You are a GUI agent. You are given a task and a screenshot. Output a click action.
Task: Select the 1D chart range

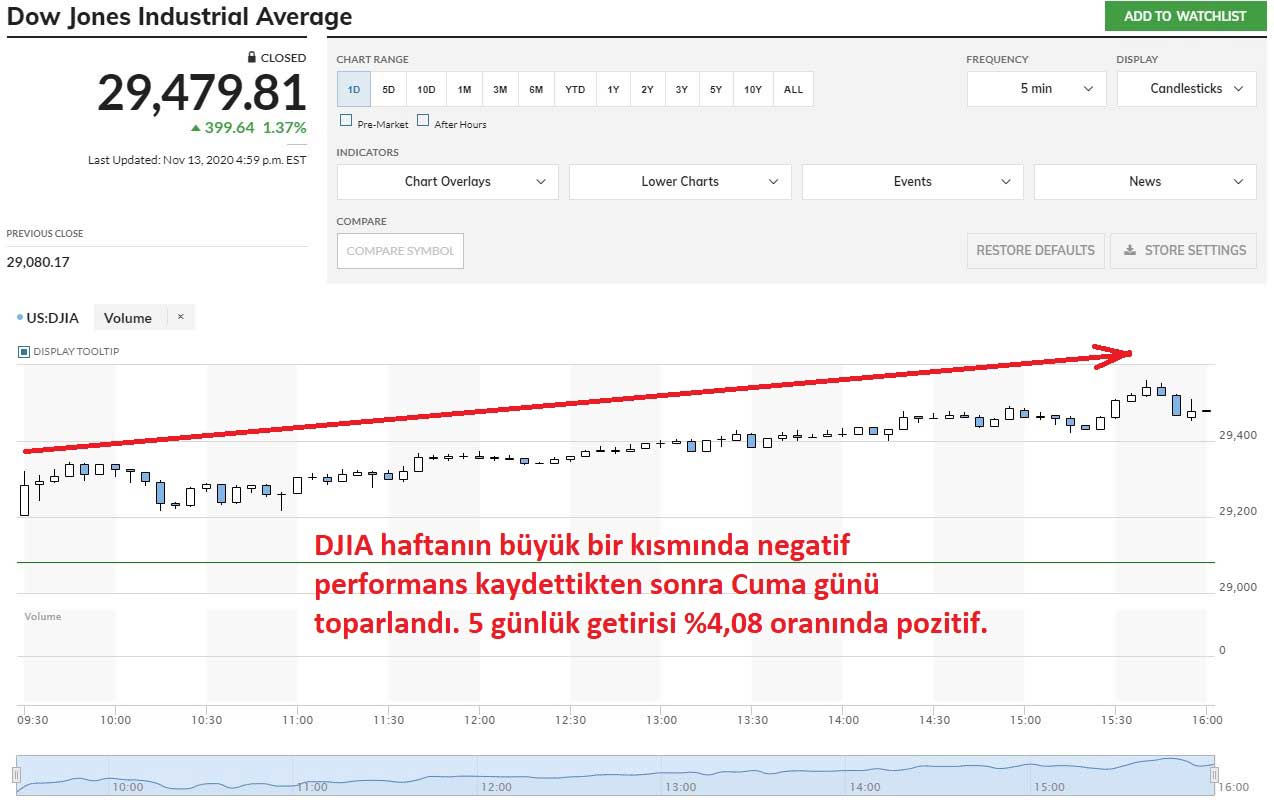[354, 89]
